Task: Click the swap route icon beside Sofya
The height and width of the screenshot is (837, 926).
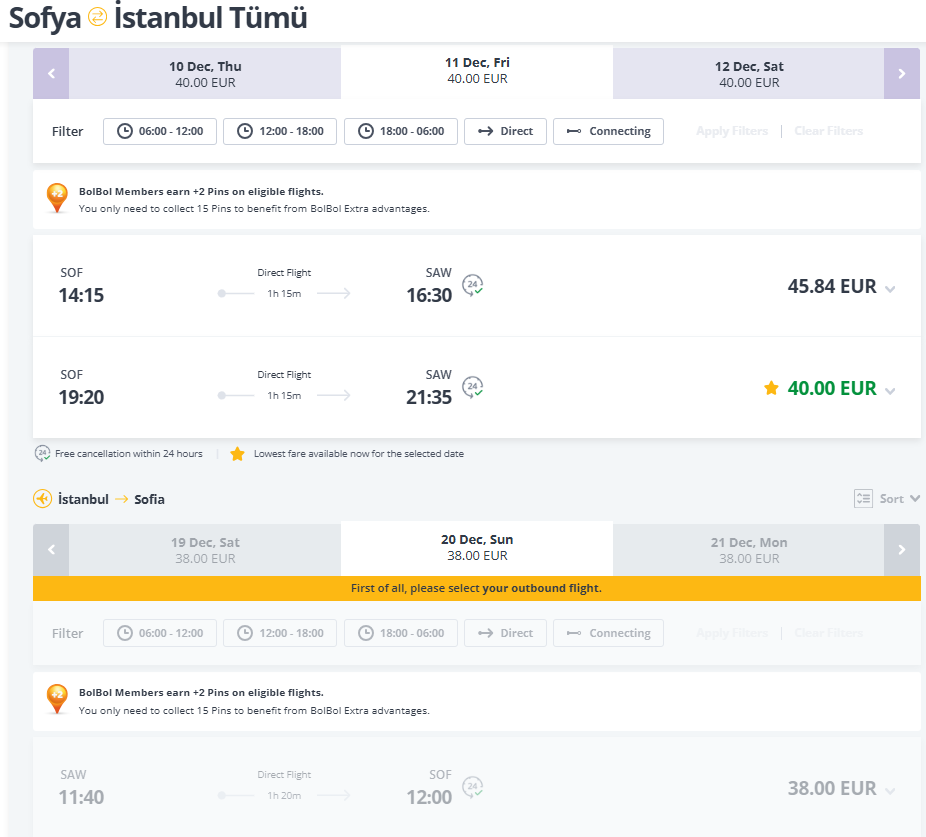Action: click(97, 17)
